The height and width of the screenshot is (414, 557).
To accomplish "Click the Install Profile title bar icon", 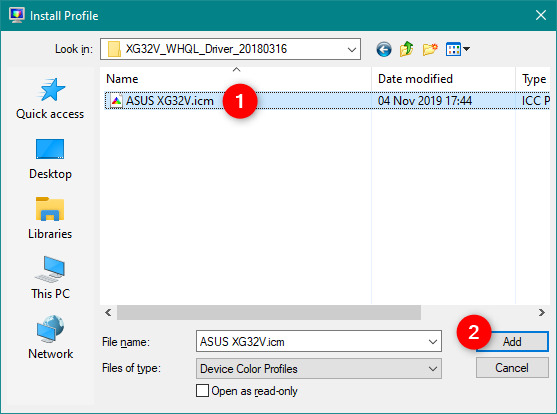I will 16,15.
